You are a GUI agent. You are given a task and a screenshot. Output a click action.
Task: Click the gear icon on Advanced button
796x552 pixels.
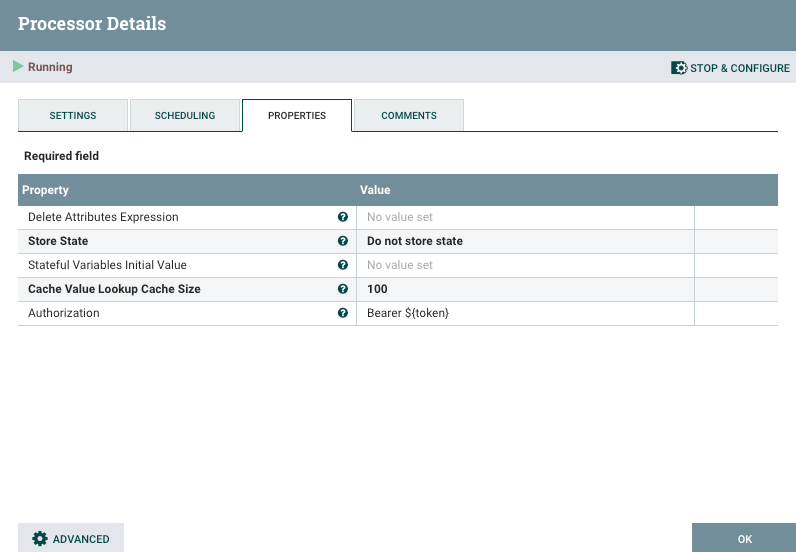point(40,538)
